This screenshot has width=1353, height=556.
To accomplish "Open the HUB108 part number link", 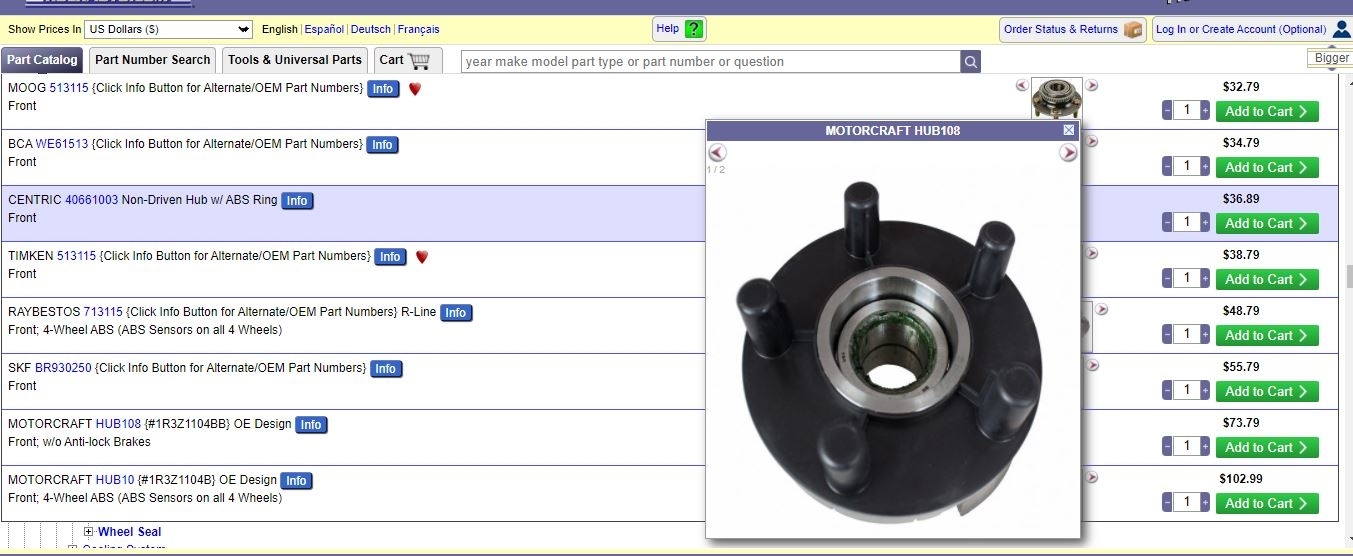I will pos(118,424).
